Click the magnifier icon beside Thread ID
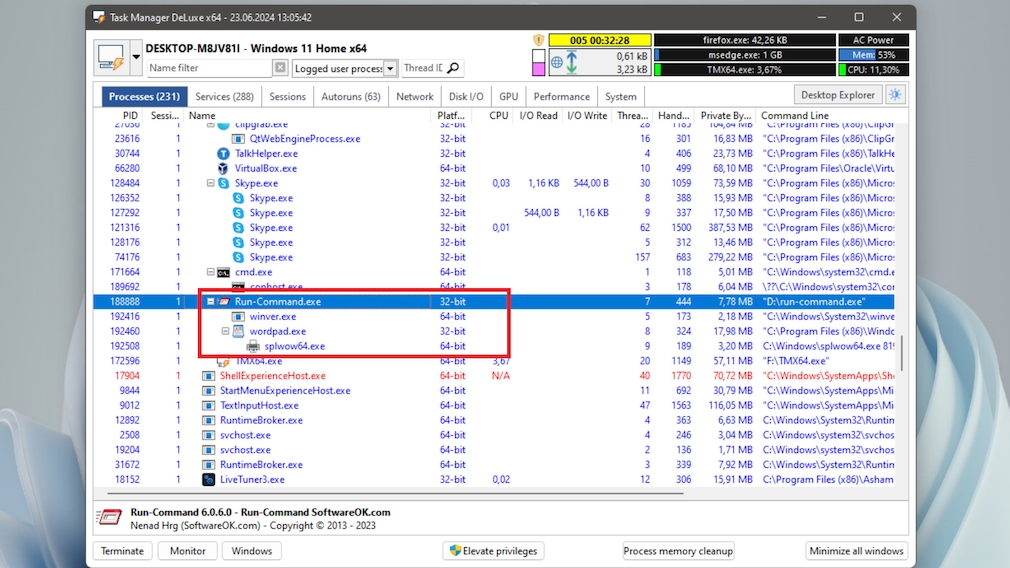The height and width of the screenshot is (568, 1010). coord(453,68)
